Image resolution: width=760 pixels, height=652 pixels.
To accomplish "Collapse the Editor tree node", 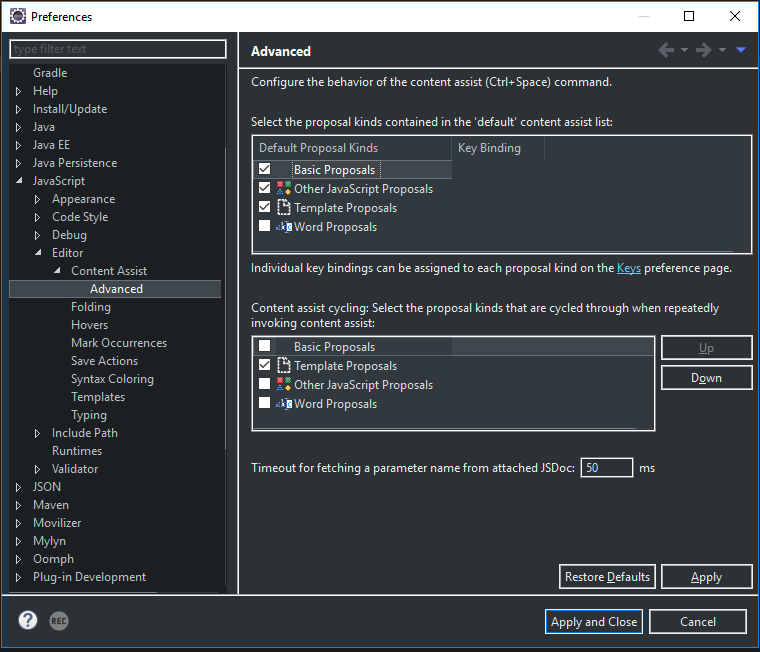I will click(x=38, y=252).
